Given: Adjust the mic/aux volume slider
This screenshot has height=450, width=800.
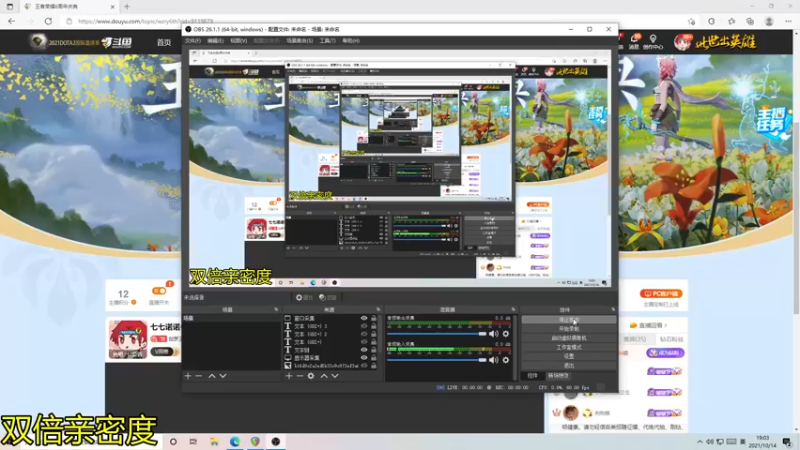Looking at the screenshot, I should (x=437, y=360).
